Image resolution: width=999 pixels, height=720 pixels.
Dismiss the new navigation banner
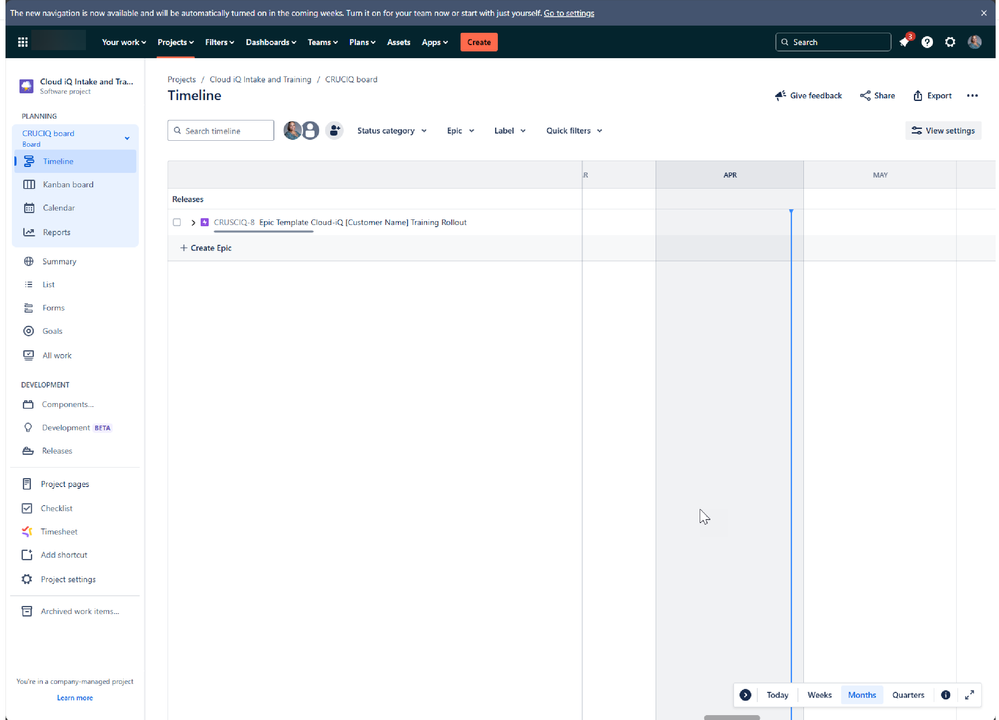(983, 13)
